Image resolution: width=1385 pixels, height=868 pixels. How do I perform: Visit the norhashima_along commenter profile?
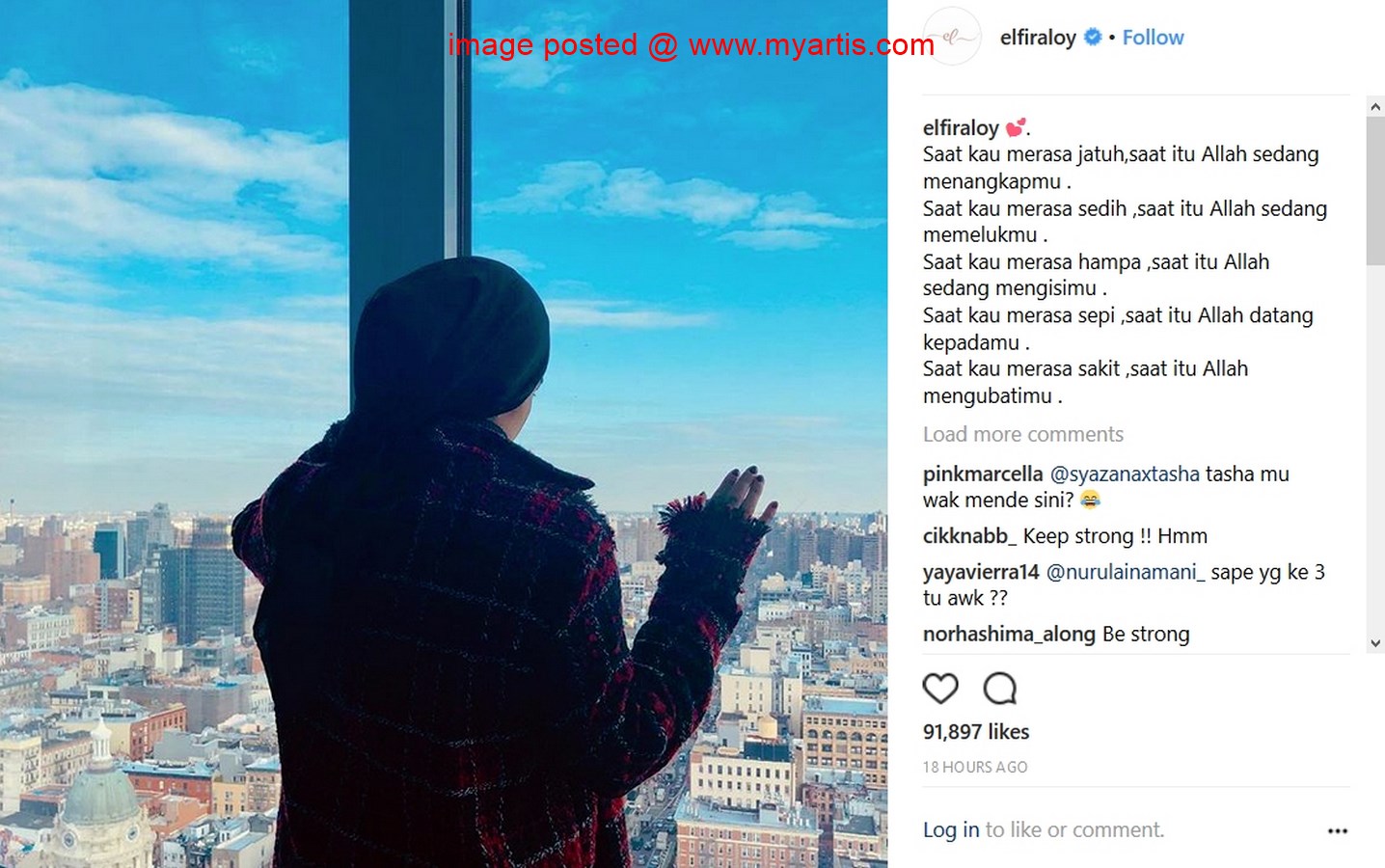(1009, 635)
